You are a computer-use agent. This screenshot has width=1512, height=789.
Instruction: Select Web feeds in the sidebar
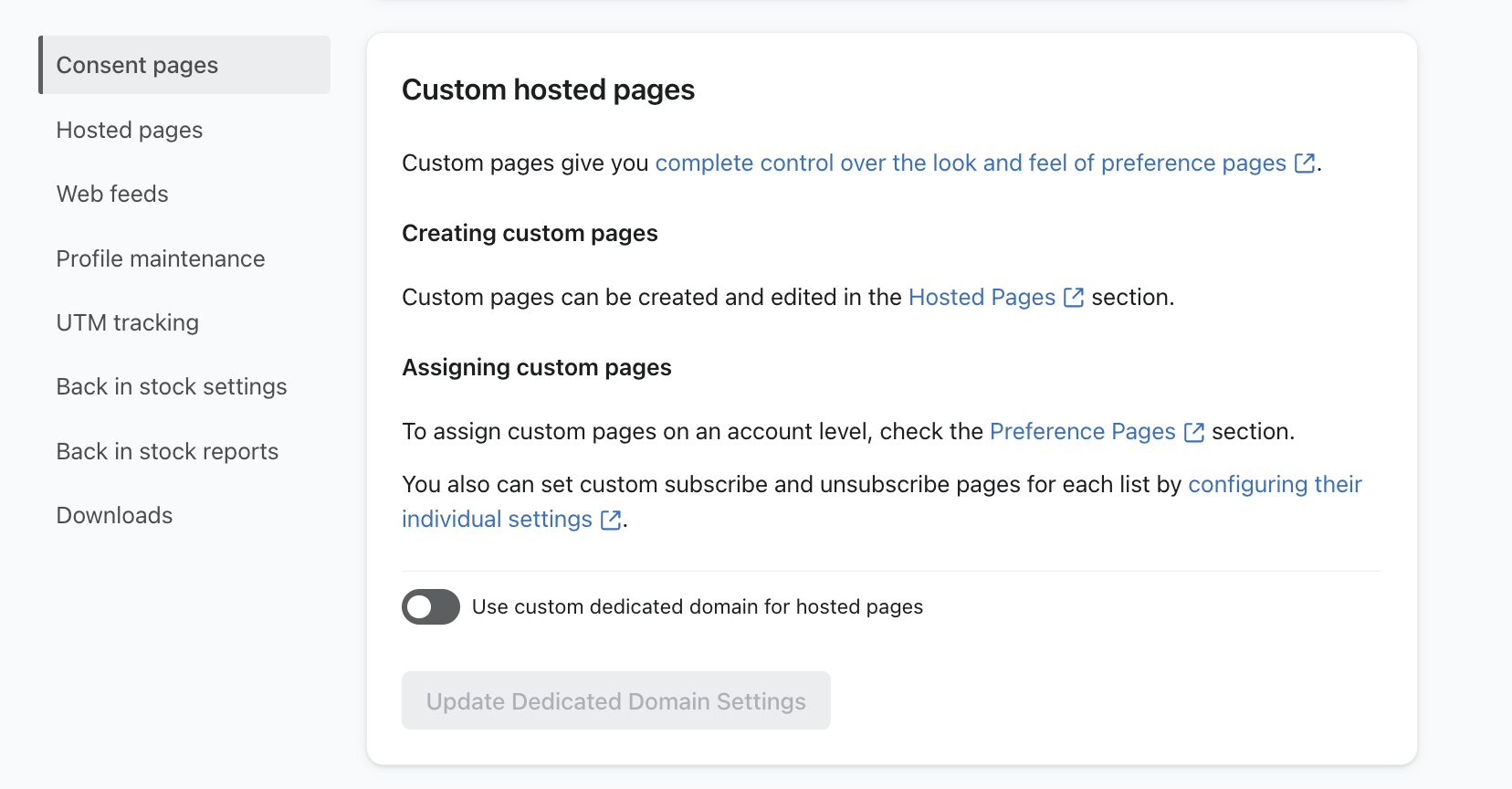click(x=112, y=194)
